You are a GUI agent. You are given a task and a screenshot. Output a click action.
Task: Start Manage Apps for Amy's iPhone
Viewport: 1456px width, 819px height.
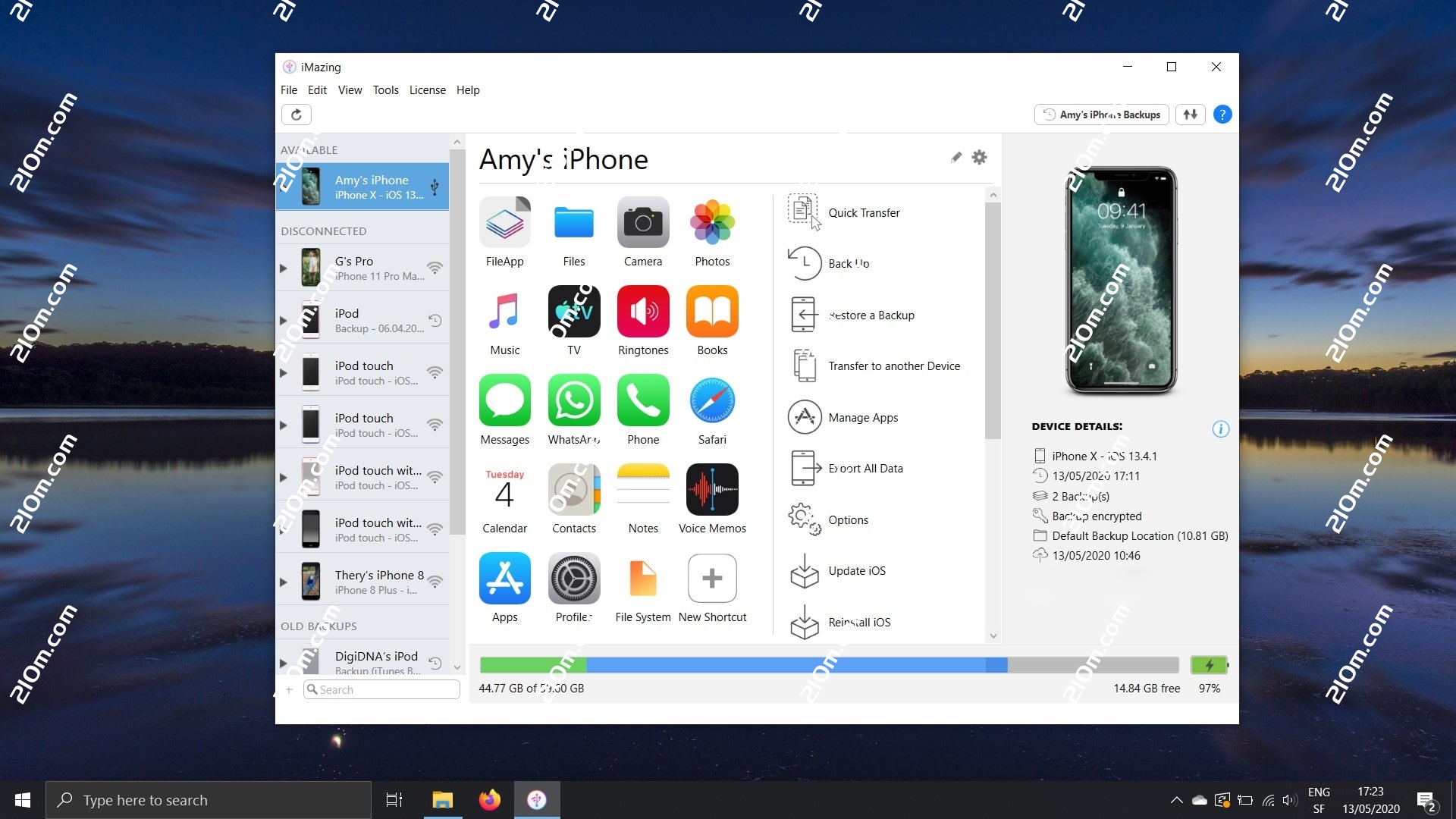pyautogui.click(x=861, y=417)
